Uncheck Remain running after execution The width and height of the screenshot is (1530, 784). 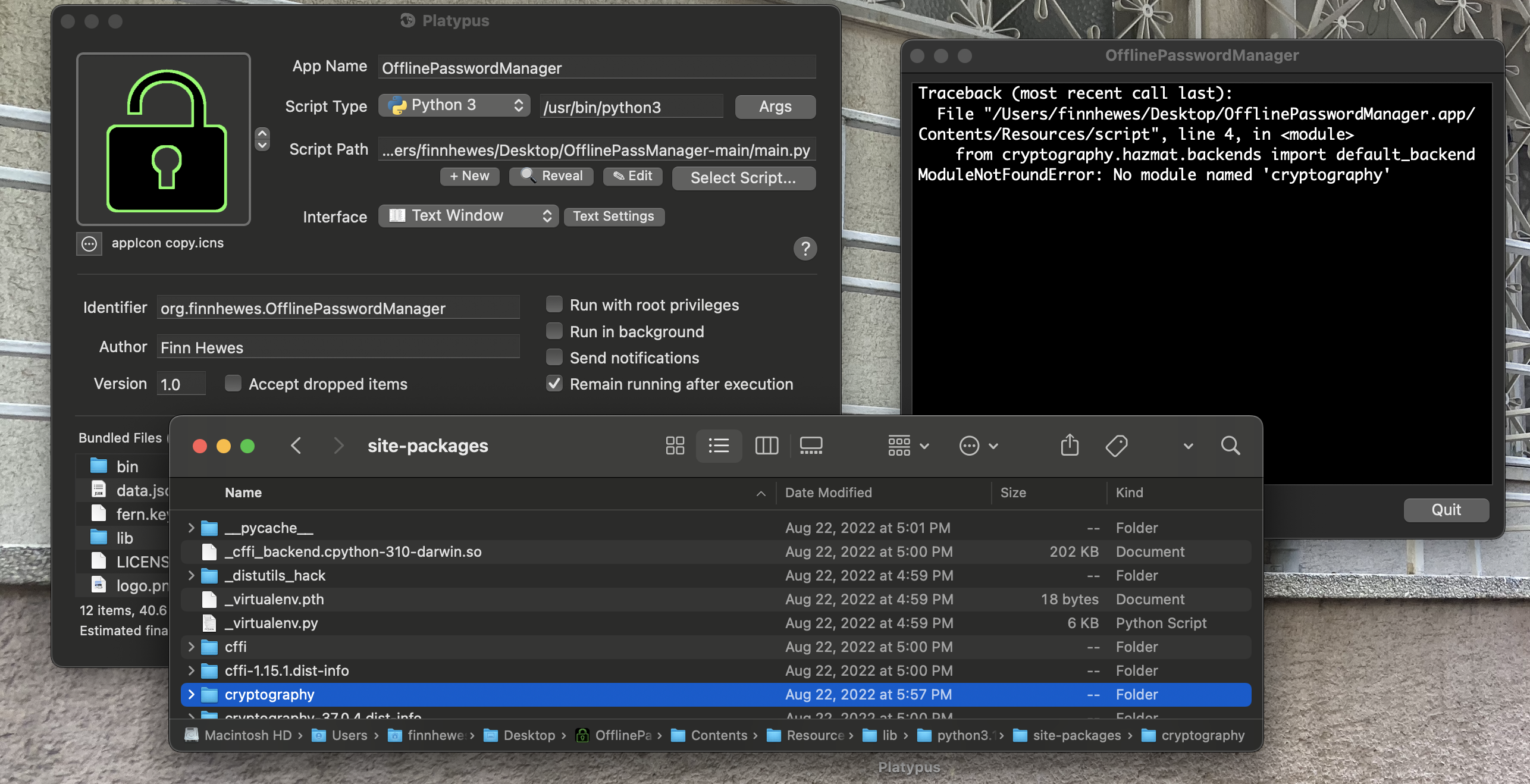(554, 384)
